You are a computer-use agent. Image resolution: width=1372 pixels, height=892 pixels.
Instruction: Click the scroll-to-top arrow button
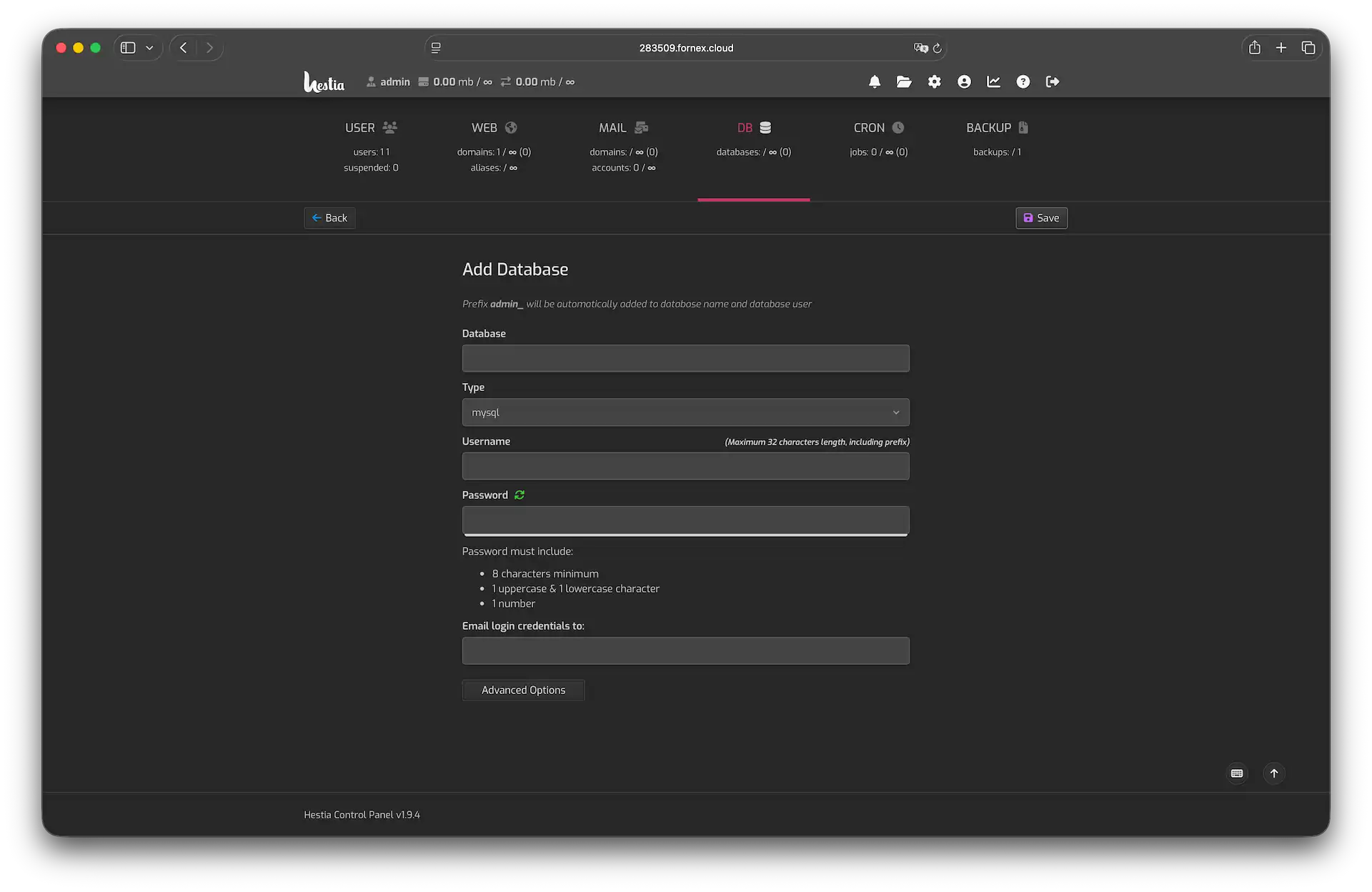pos(1274,773)
